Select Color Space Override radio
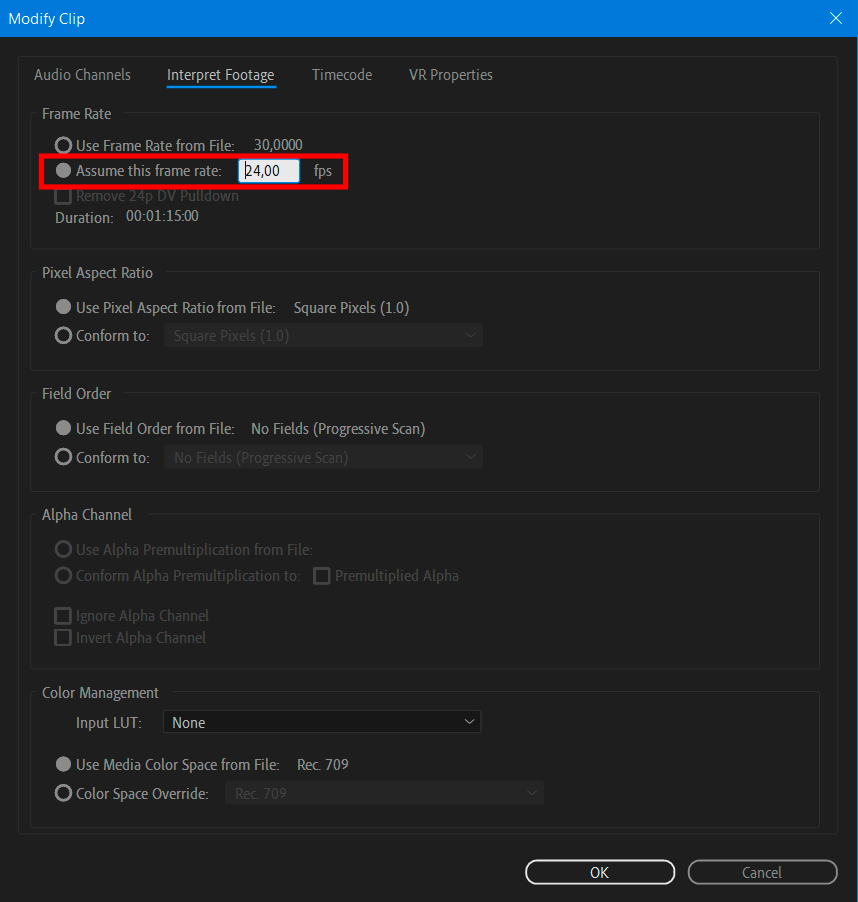858x902 pixels. tap(63, 793)
